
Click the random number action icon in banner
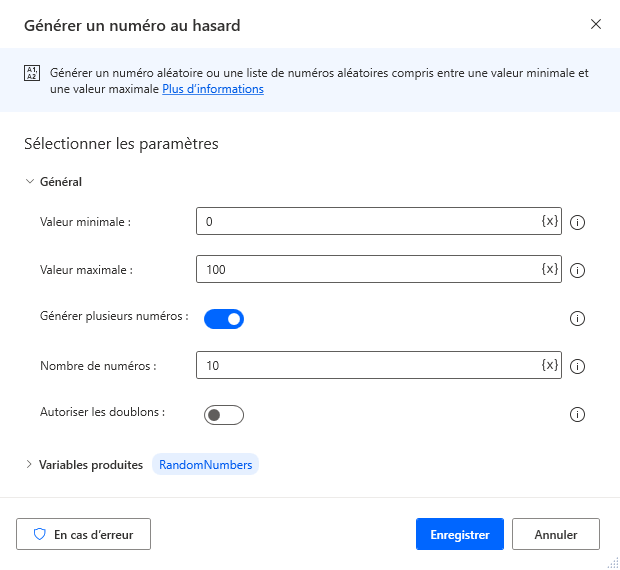click(32, 73)
